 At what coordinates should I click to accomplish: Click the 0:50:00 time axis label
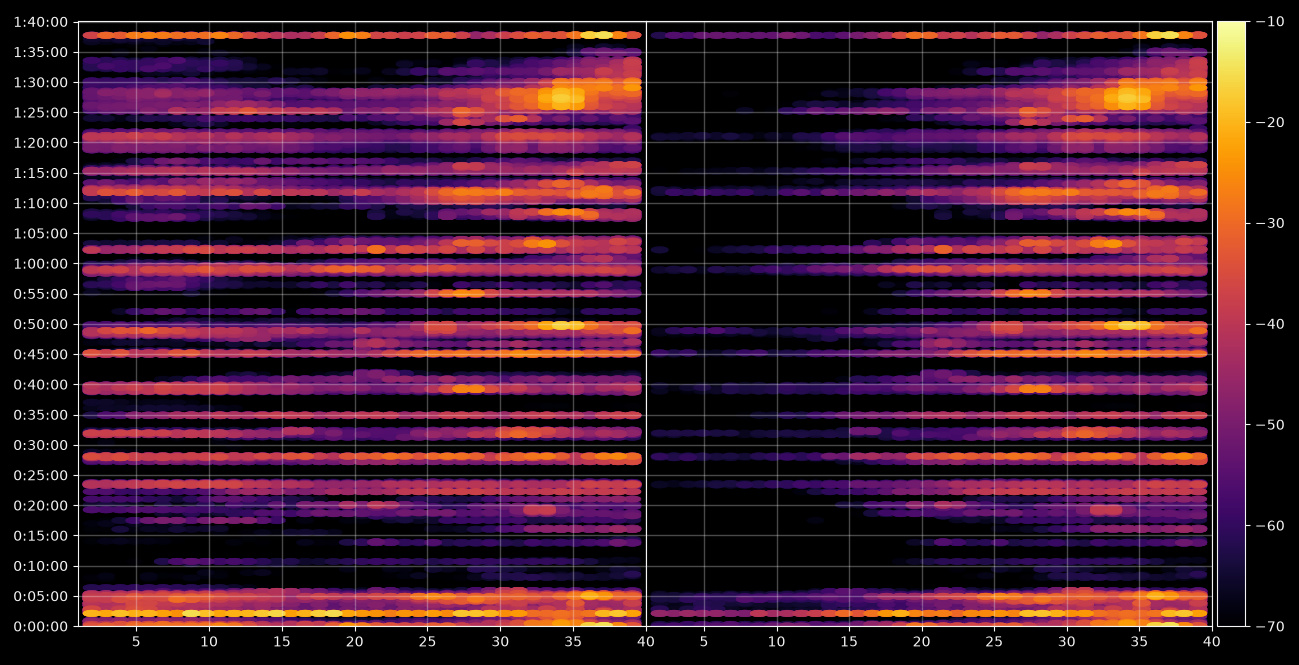(x=41, y=324)
